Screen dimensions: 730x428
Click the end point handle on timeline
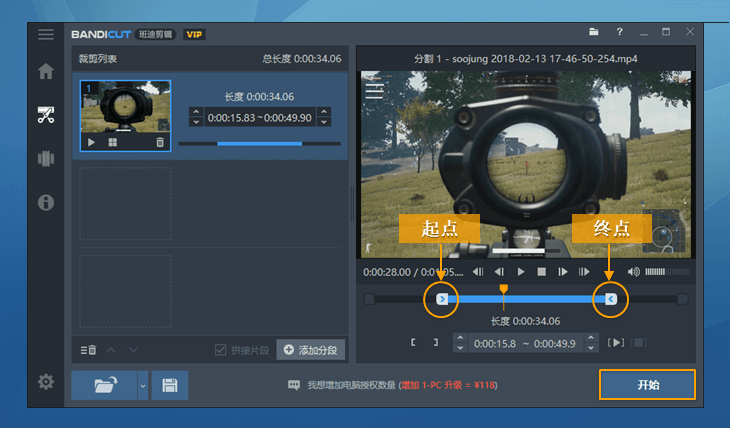click(x=611, y=299)
